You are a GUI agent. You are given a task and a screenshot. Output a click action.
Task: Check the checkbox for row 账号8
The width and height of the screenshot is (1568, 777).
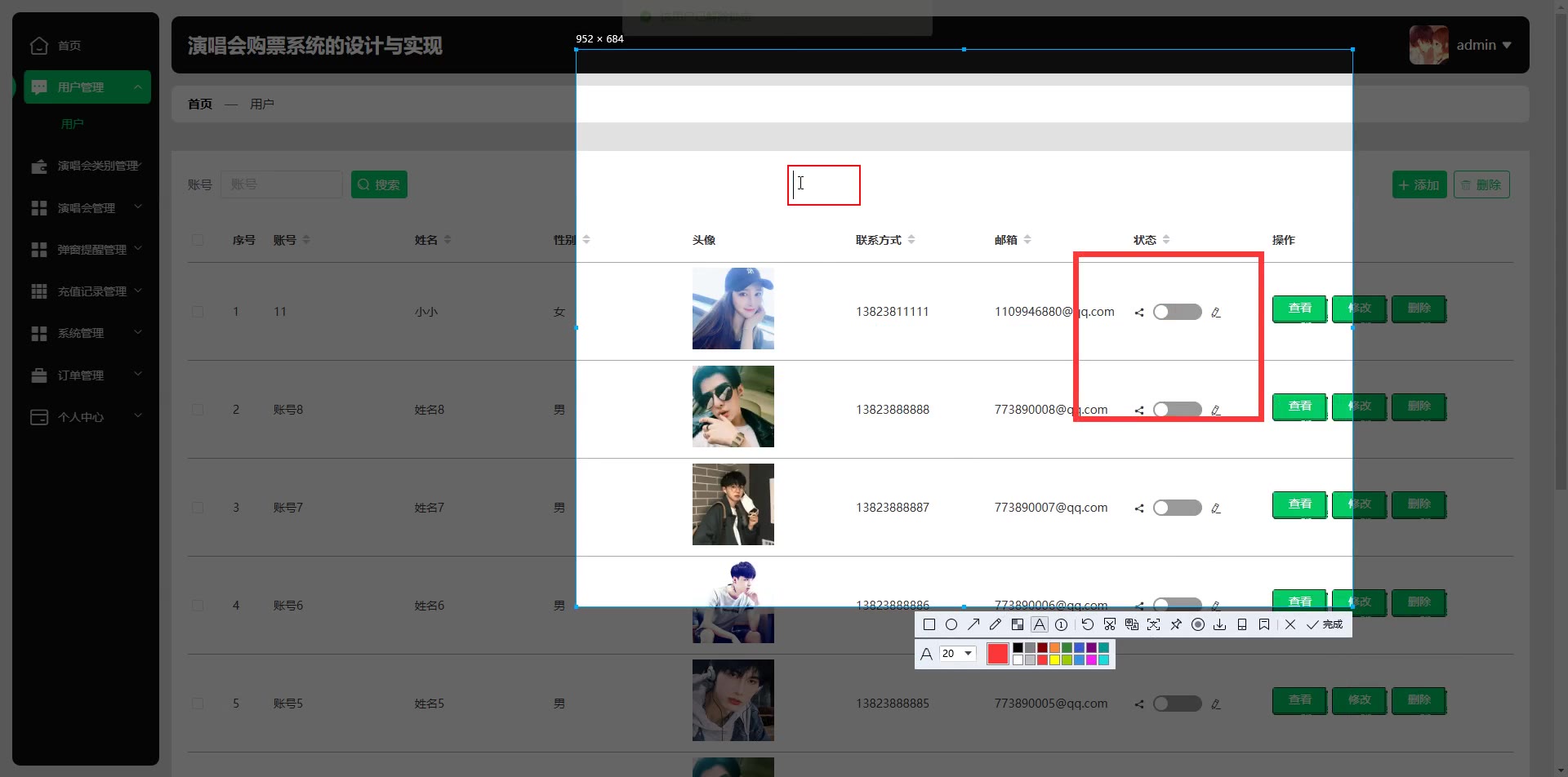(x=198, y=410)
